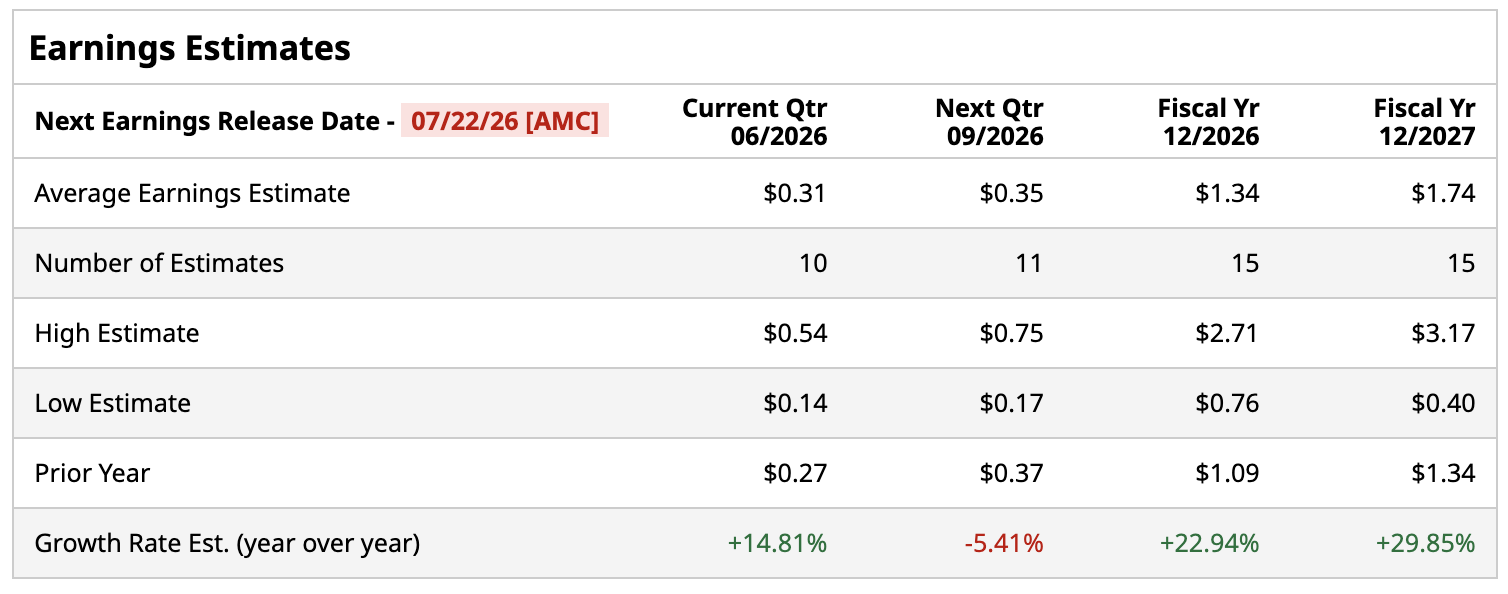Select the $0.76 low estimate value
This screenshot has height=594, width=1508.
pos(1227,403)
